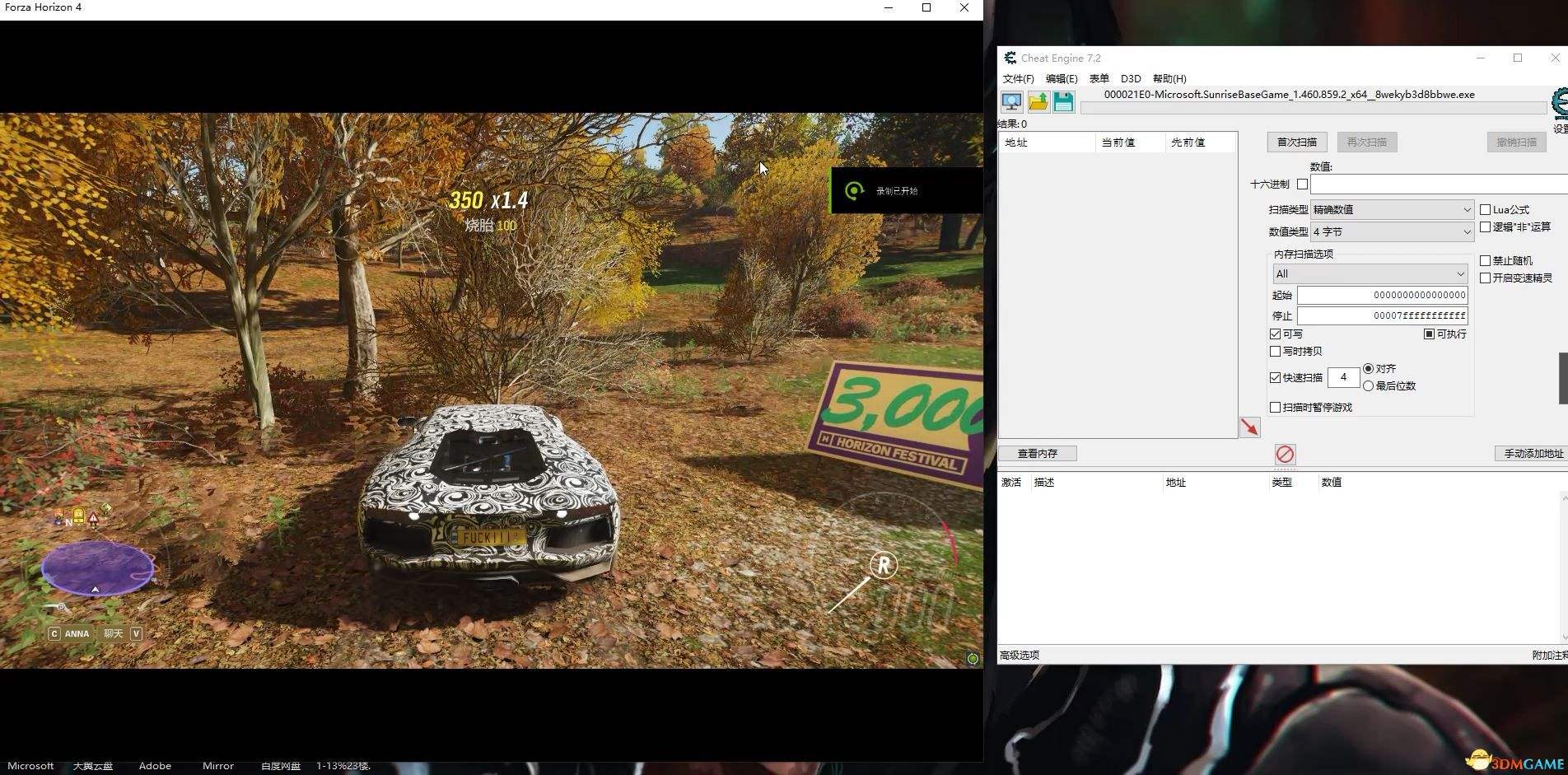Toggle the executable checkbox
The image size is (1568, 775).
[1430, 334]
